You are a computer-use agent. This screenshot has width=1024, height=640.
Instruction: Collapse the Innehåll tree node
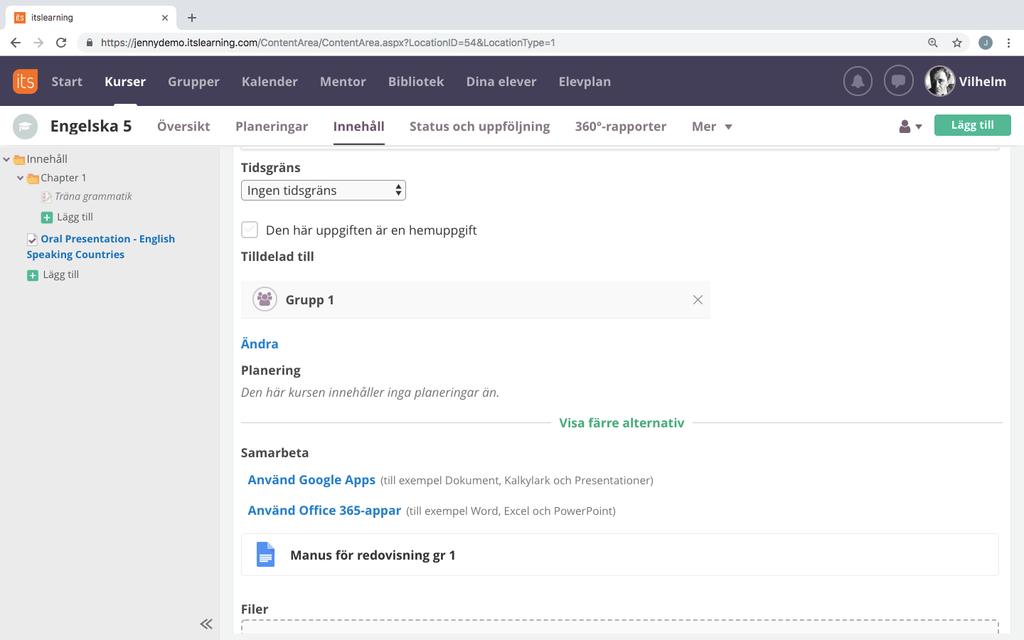point(7,159)
